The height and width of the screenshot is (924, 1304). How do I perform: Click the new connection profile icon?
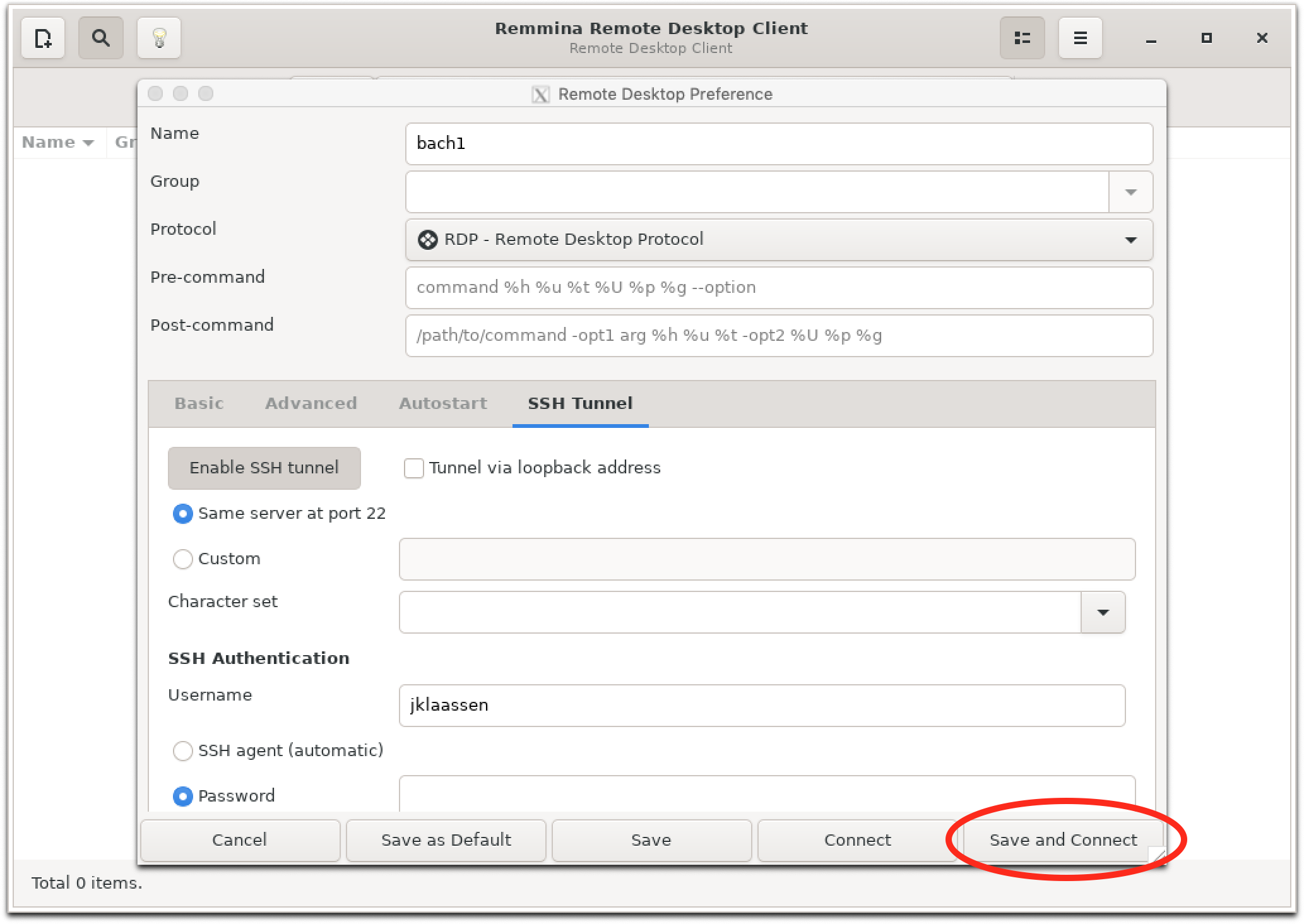click(x=43, y=38)
